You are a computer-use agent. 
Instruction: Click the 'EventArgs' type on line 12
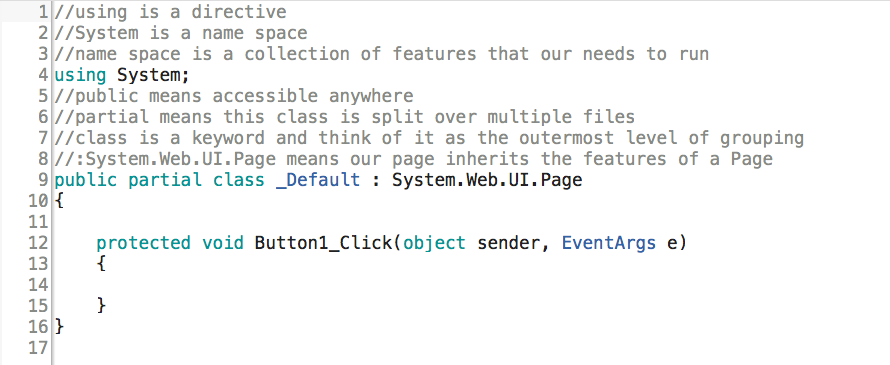click(x=608, y=243)
